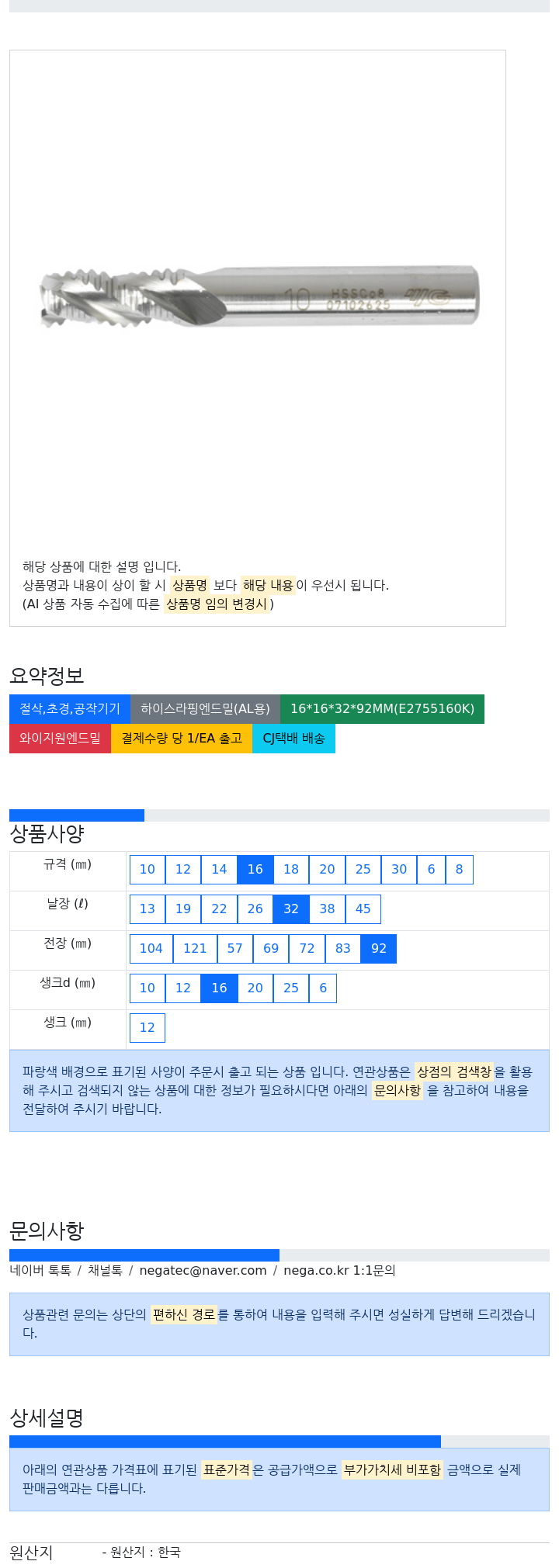Image resolution: width=559 pixels, height=1568 pixels.
Task: Open the 하이스라핑엔드밀(AL용) tag
Action: click(205, 709)
